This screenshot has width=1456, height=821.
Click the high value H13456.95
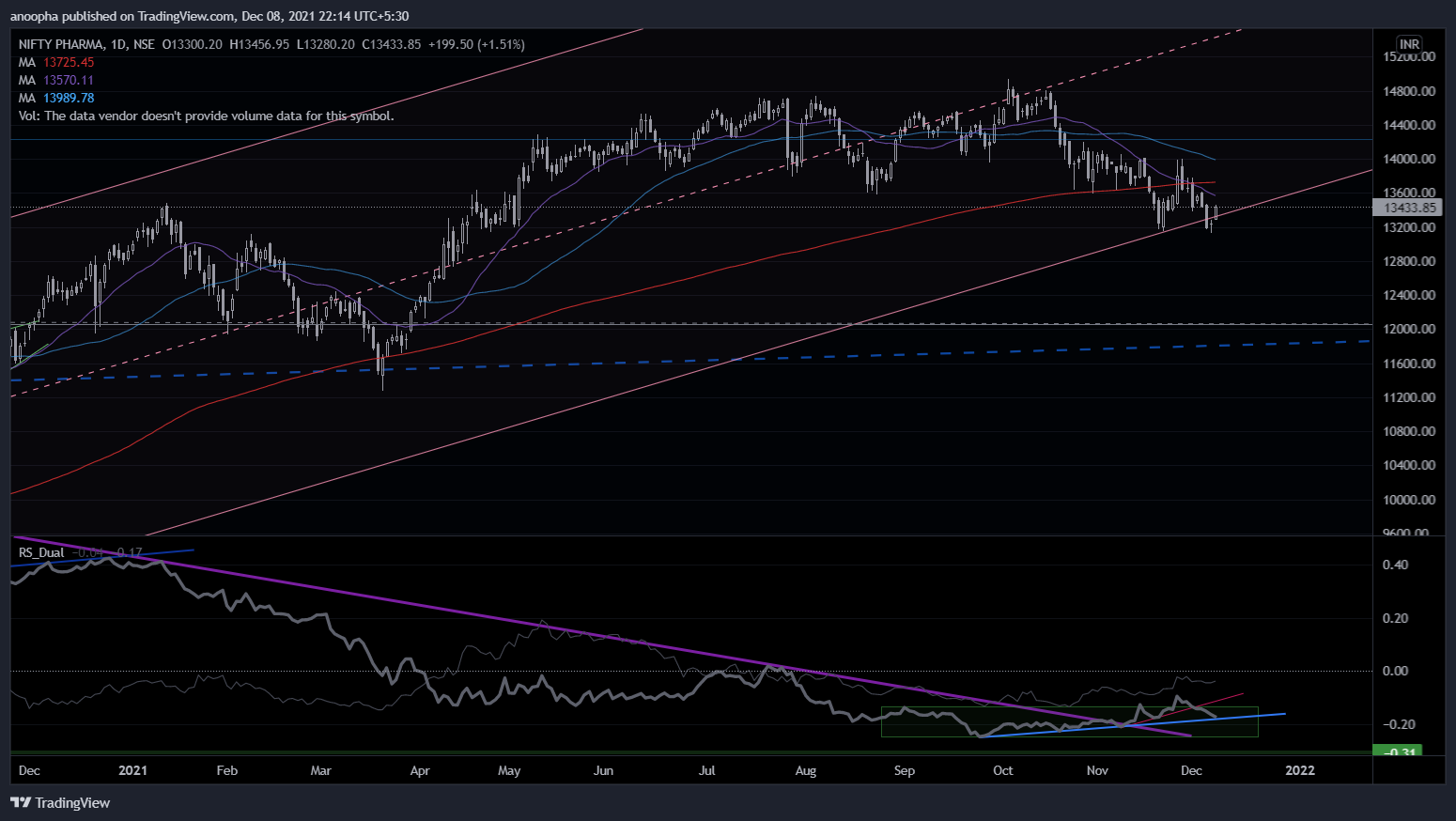click(259, 44)
